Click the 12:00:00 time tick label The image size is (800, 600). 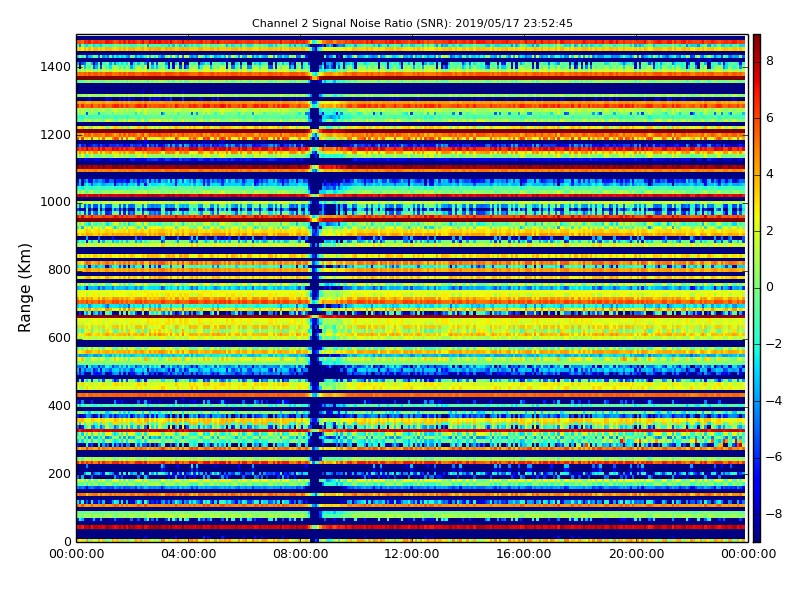[x=412, y=554]
